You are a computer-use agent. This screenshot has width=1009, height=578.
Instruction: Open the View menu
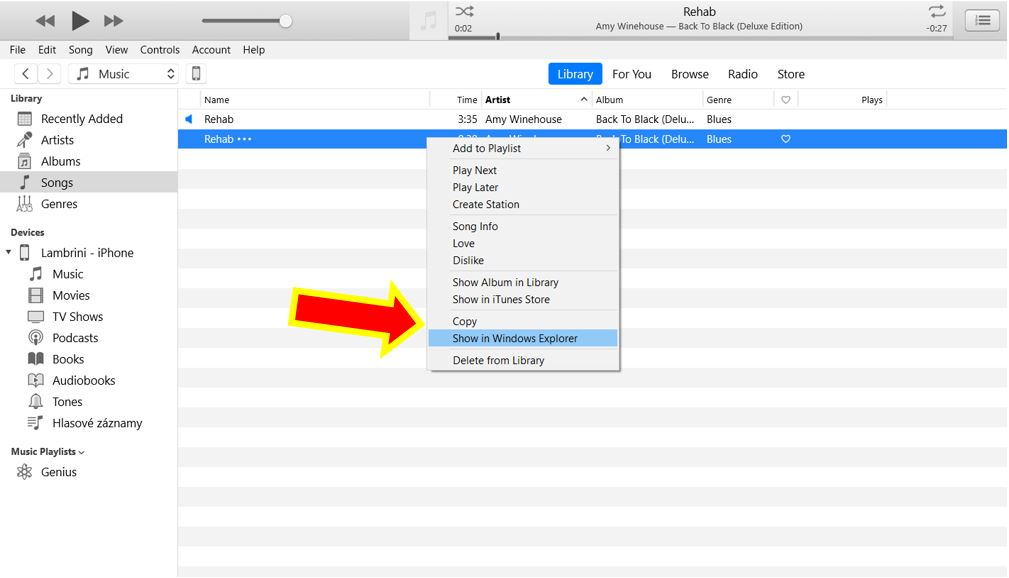tap(116, 50)
